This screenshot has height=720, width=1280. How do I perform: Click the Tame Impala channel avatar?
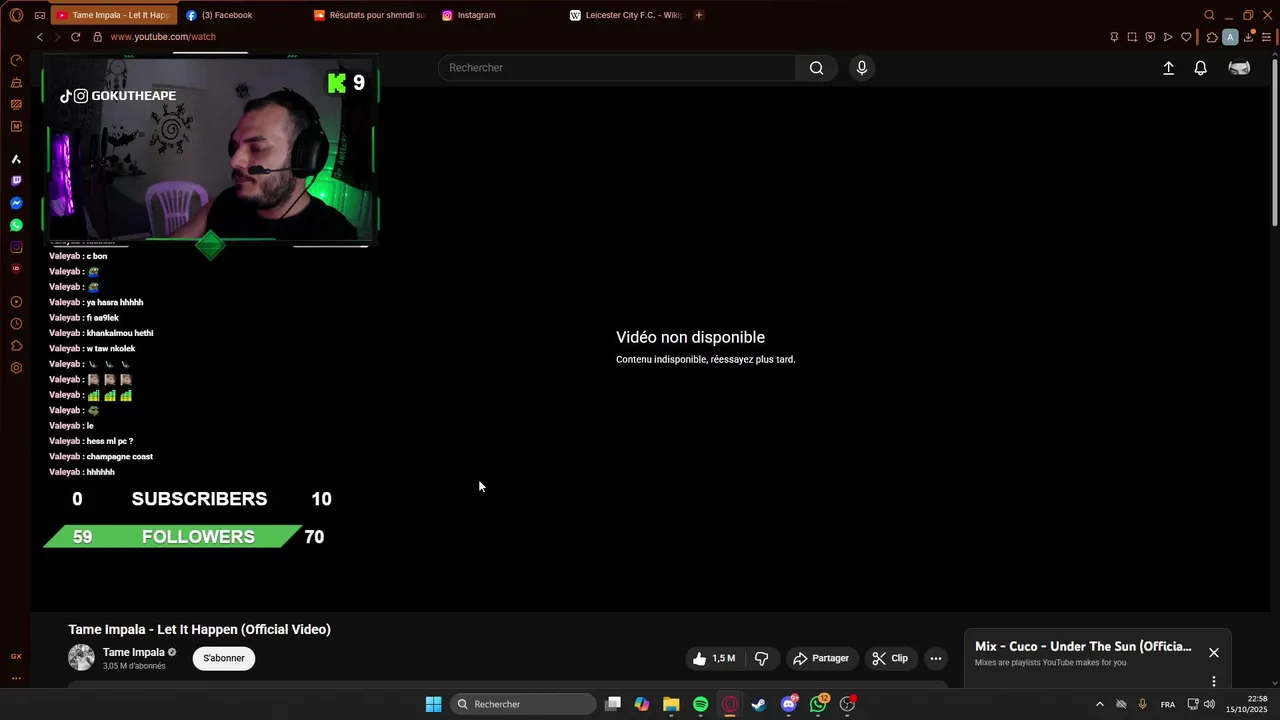click(81, 658)
